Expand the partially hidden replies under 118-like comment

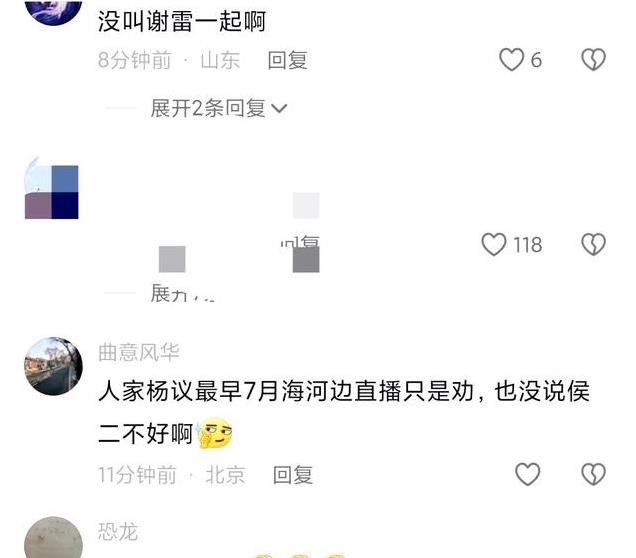[x=183, y=293]
